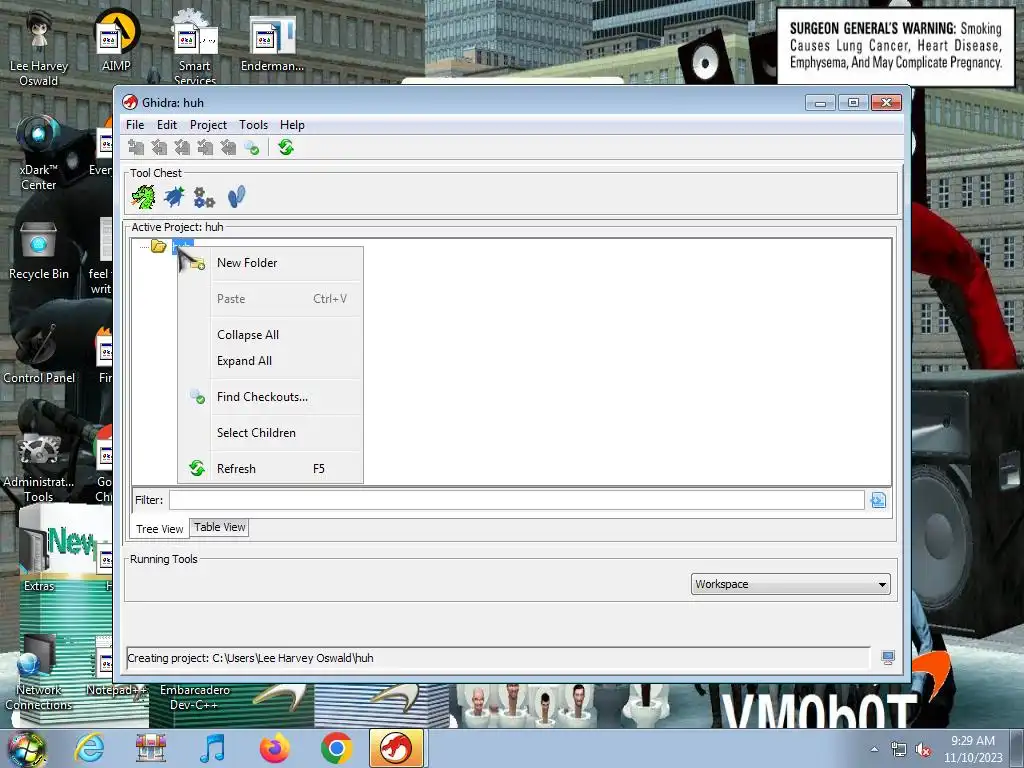This screenshot has height=768, width=1024.
Task: Open Enderman desktop shortcut
Action: click(x=272, y=43)
